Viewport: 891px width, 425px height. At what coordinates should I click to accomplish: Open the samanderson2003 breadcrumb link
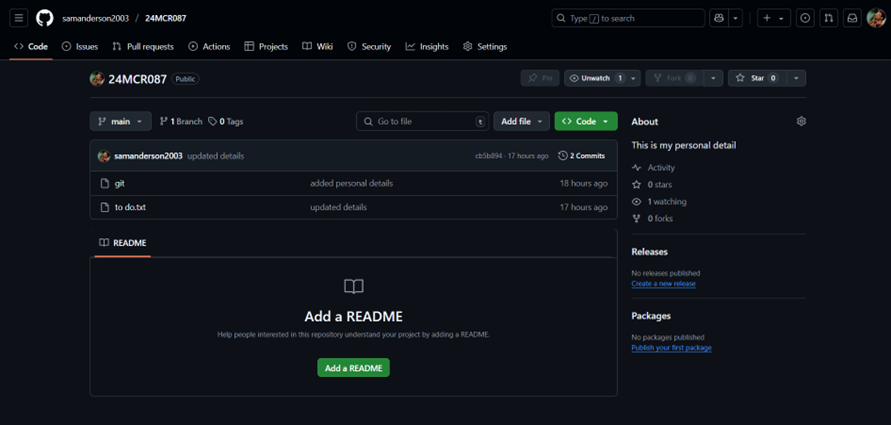click(95, 18)
